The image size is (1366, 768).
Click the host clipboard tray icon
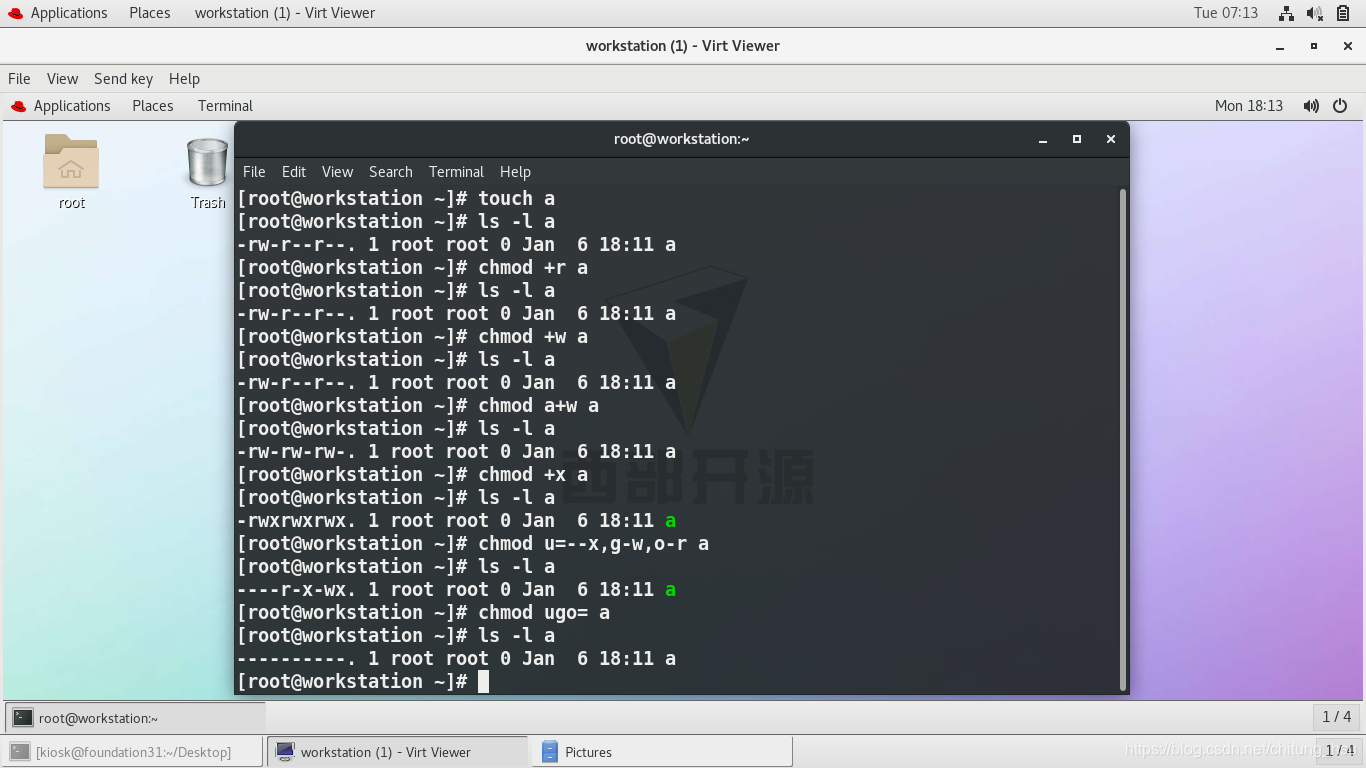[x=1343, y=13]
